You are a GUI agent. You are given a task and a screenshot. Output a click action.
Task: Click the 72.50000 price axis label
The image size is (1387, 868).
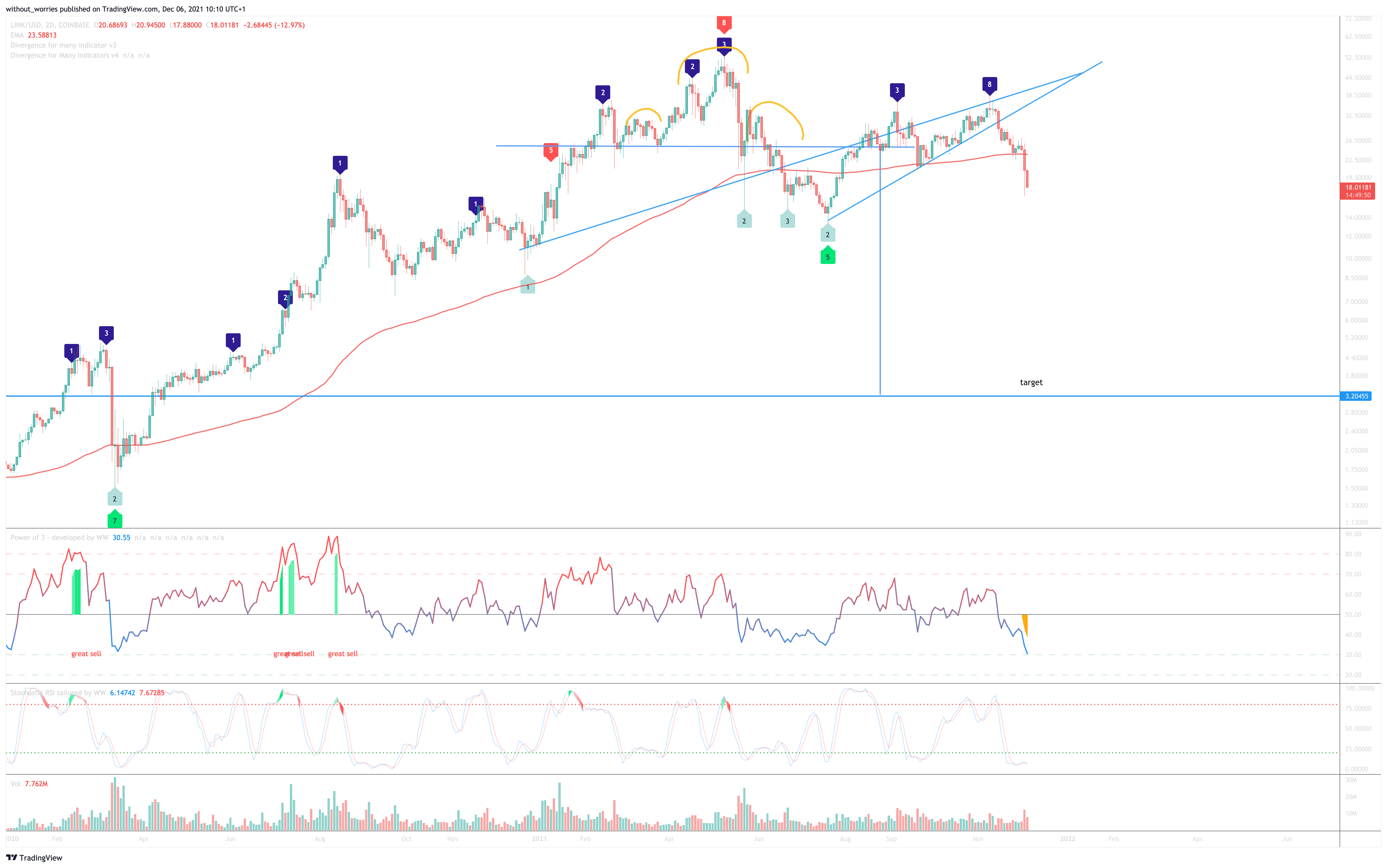point(1358,18)
